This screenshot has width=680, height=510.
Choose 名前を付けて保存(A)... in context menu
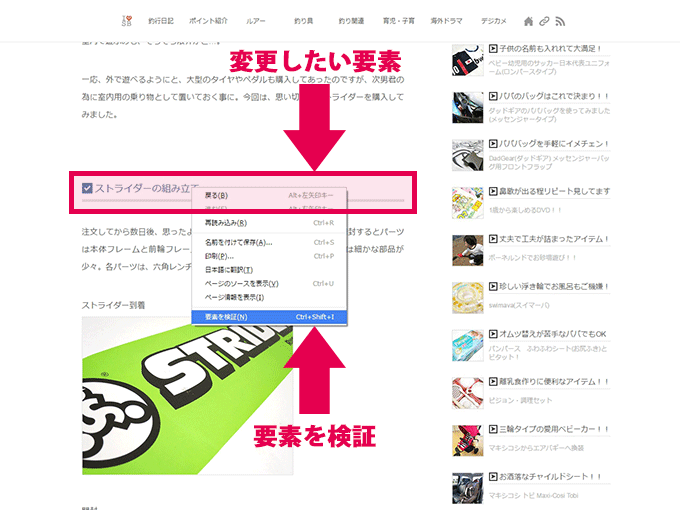(x=269, y=242)
